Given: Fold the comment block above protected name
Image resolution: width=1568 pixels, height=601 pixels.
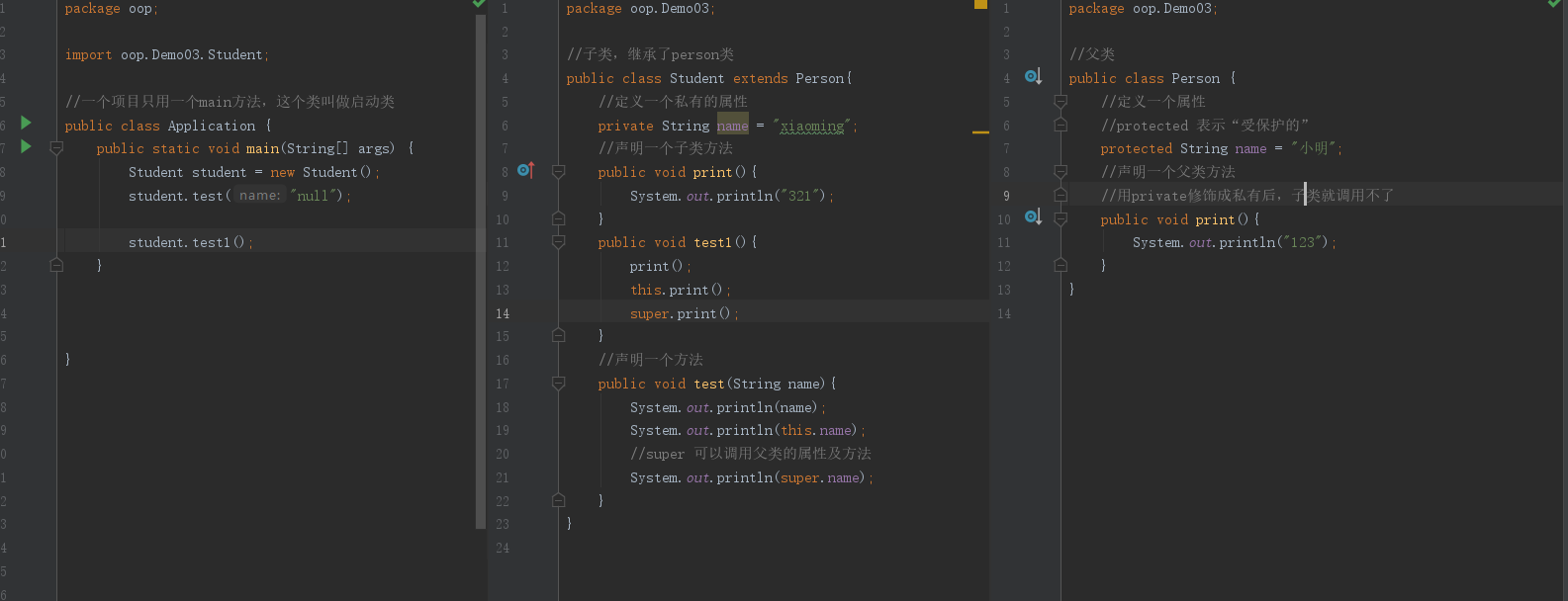Looking at the screenshot, I should (1061, 102).
